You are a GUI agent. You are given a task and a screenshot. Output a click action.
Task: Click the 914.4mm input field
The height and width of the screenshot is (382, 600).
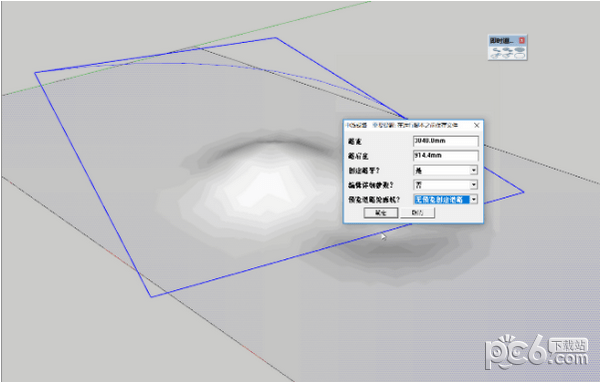click(x=446, y=156)
